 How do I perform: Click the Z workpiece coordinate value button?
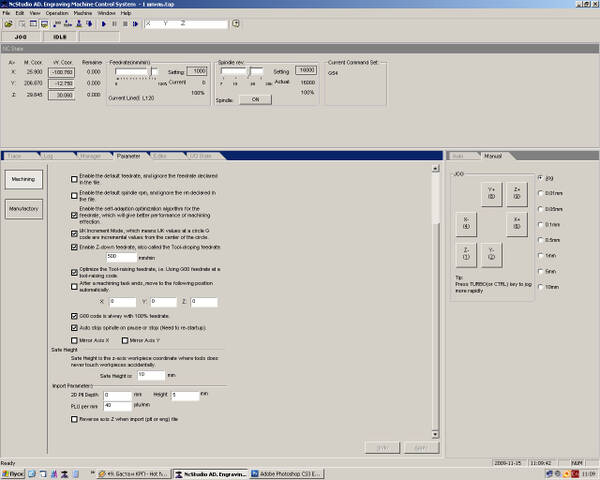coord(61,95)
